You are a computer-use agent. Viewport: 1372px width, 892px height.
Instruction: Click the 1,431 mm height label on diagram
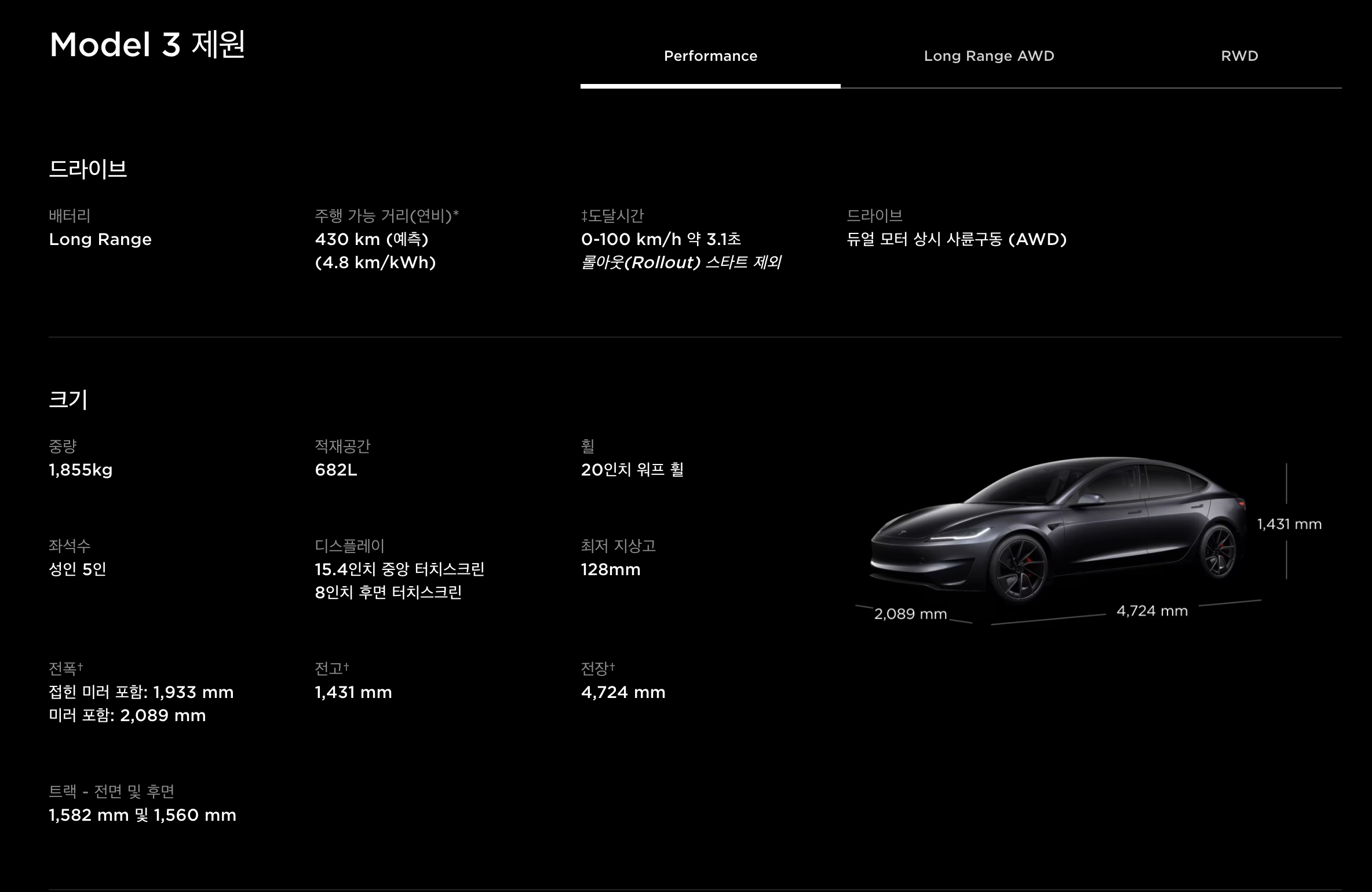click(1289, 524)
